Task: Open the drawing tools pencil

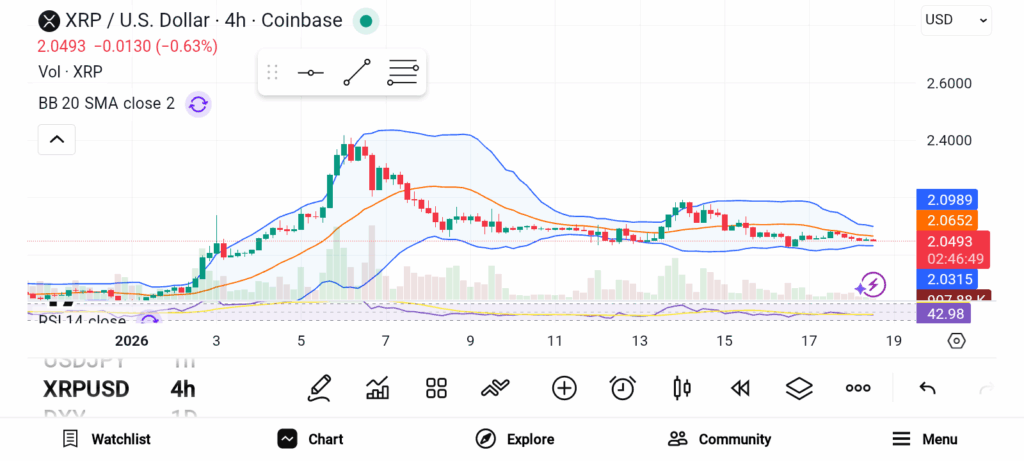Action: (x=319, y=388)
